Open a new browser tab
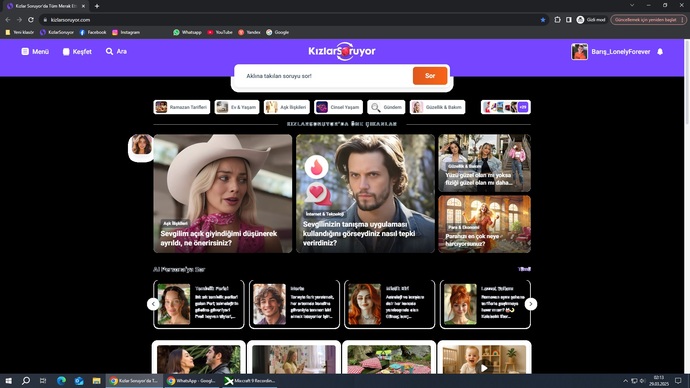The width and height of the screenshot is (690, 388). 97,6
